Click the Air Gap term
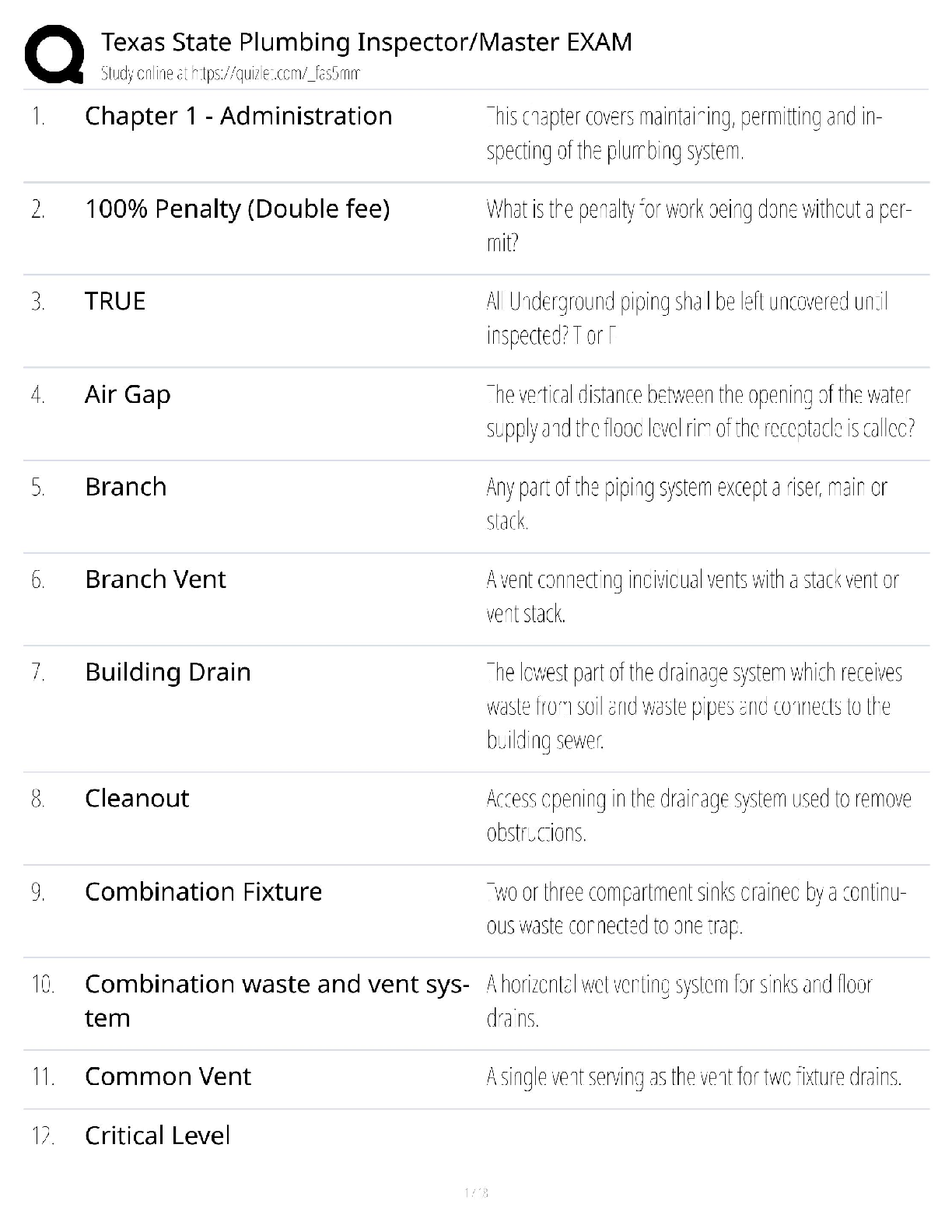 coord(128,394)
